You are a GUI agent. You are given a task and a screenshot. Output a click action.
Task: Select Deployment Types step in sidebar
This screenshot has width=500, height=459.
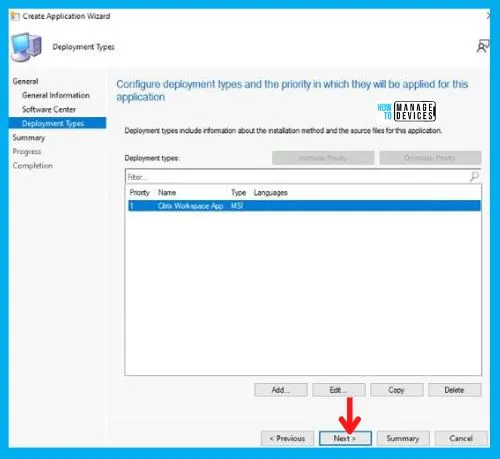(x=57, y=123)
